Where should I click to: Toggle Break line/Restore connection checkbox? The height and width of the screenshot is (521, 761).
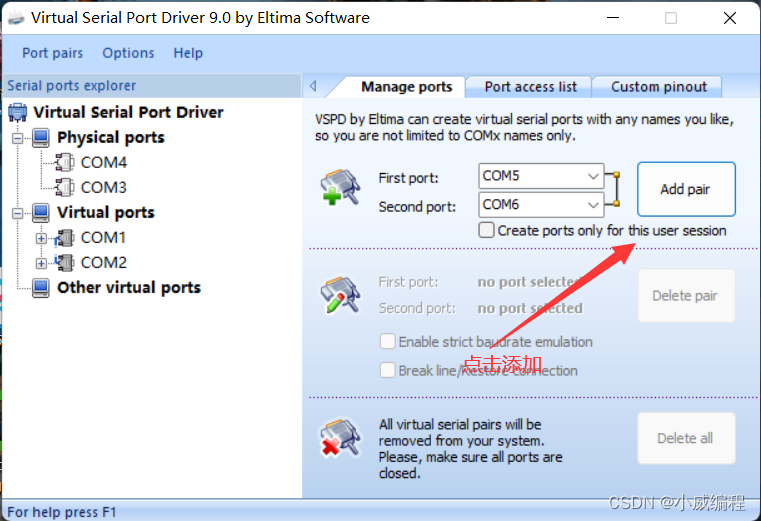tap(387, 370)
